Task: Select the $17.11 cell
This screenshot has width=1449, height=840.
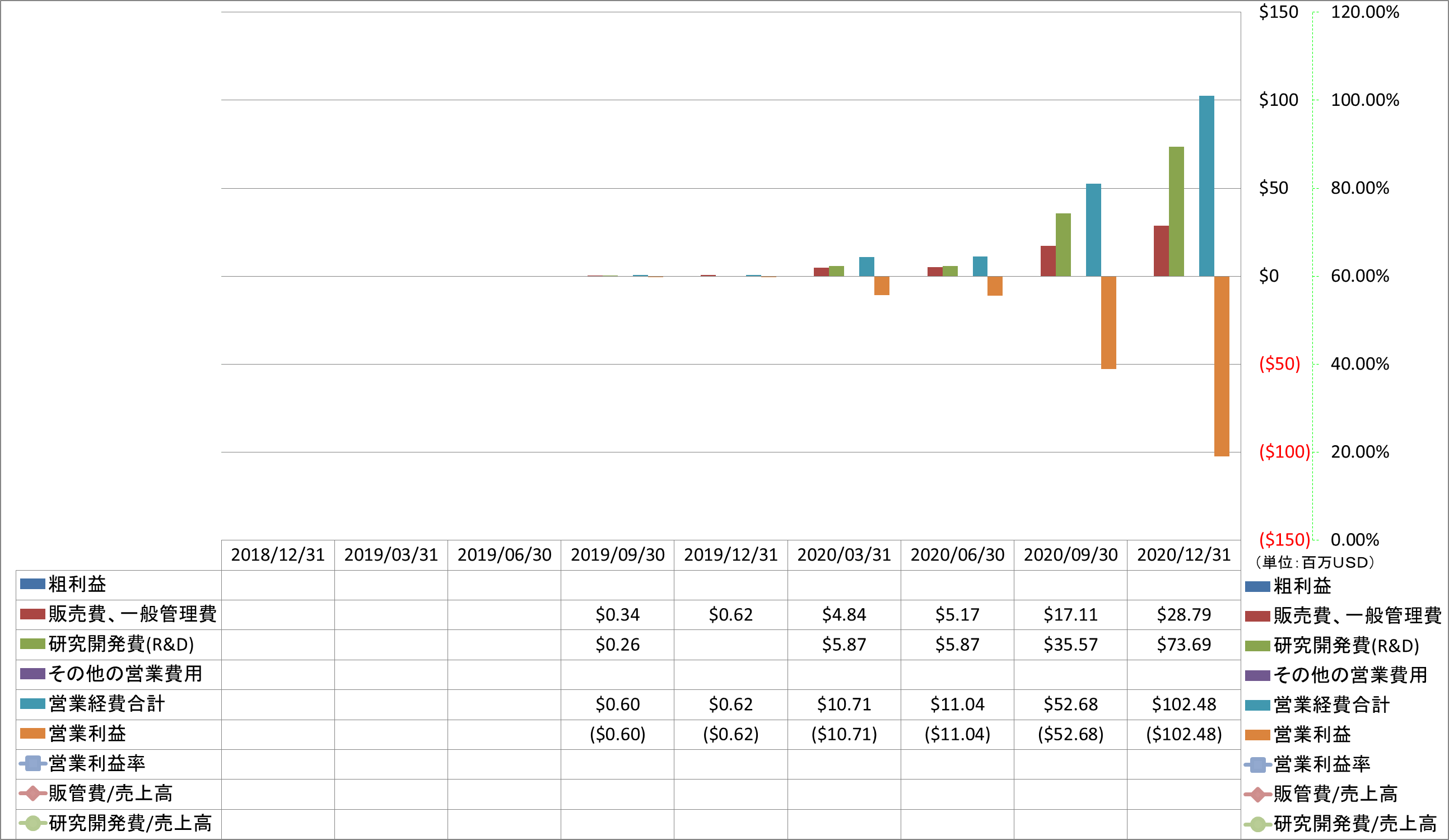Action: pyautogui.click(x=1071, y=615)
